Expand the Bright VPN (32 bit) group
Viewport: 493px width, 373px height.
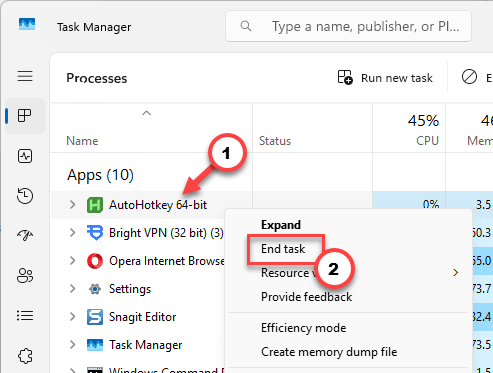[72, 233]
